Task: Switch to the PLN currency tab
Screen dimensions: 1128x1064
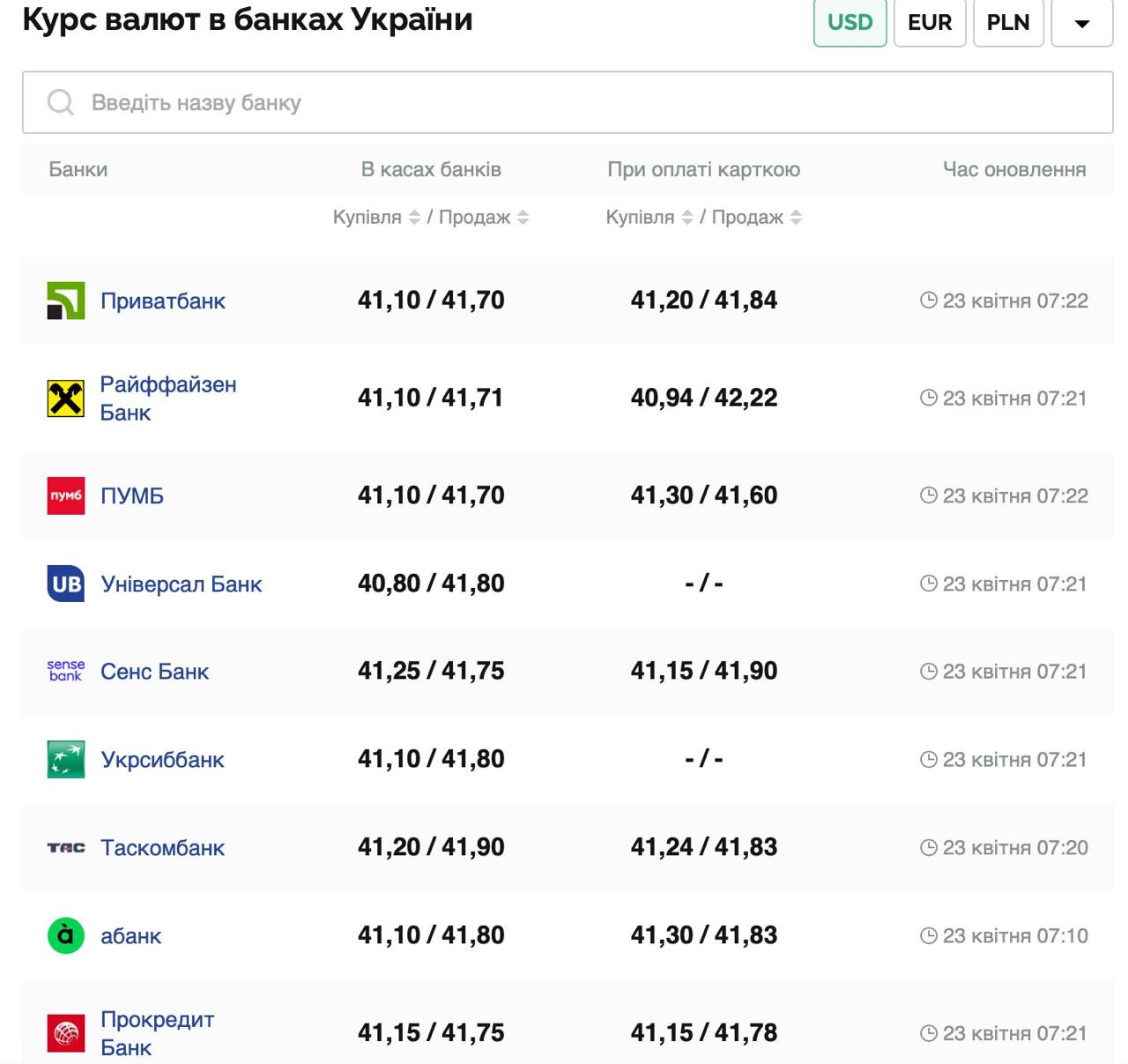Action: 1008,22
